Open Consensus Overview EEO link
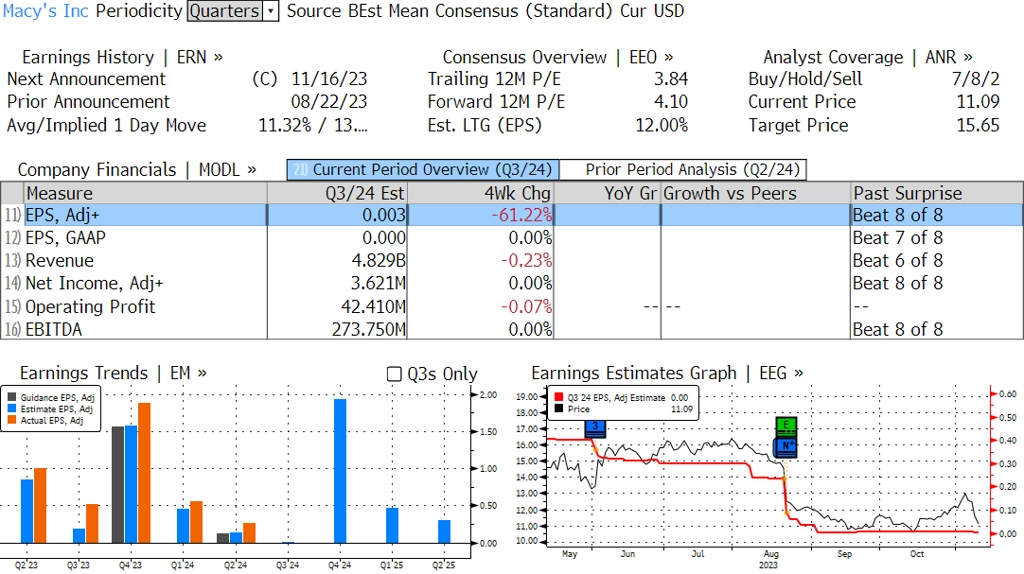Viewport: 1024px width, 574px height. point(558,57)
